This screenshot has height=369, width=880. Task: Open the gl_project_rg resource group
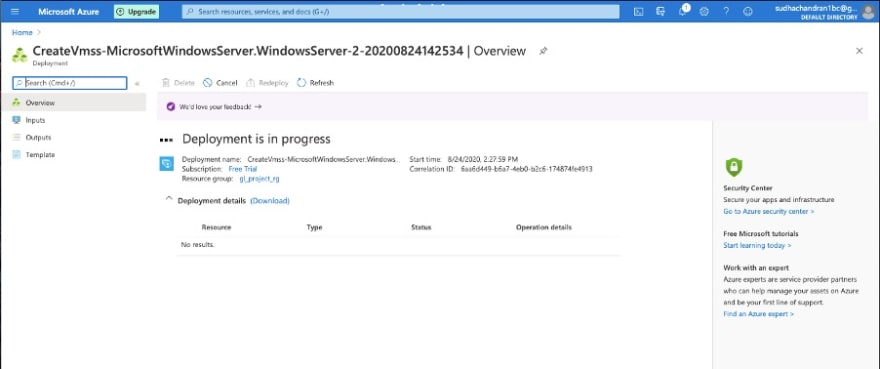click(x=259, y=179)
